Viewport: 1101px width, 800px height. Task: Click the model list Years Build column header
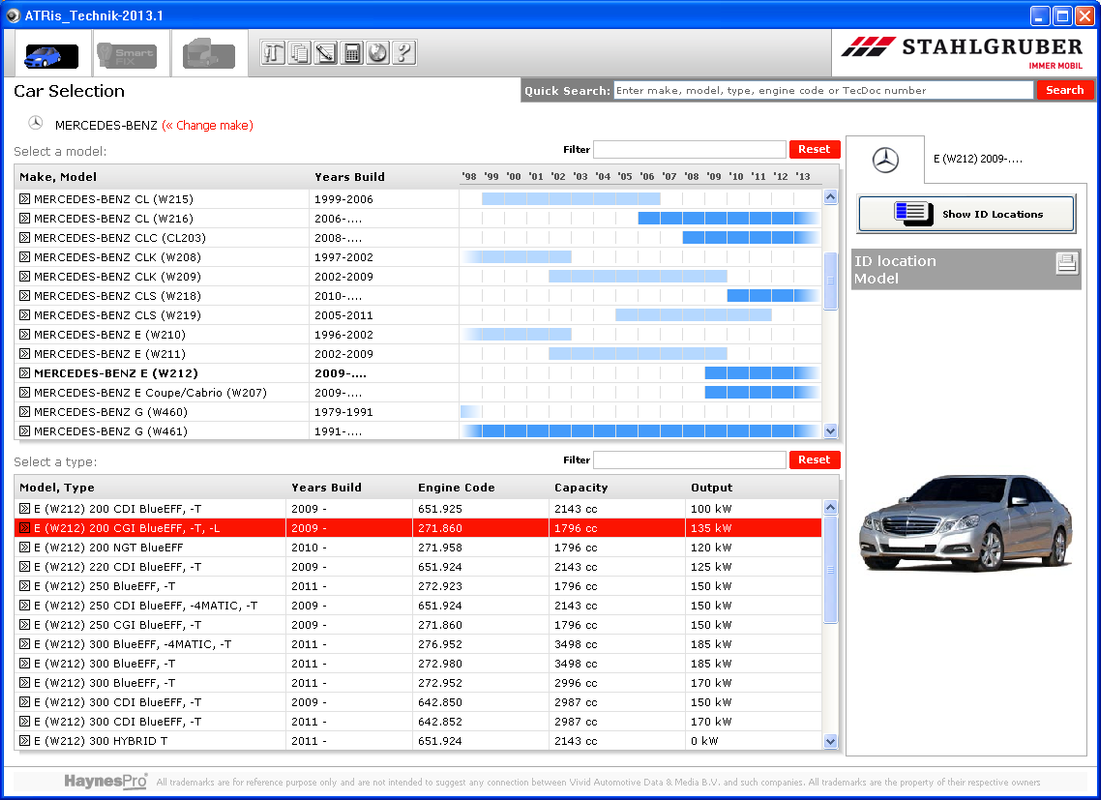(x=350, y=177)
